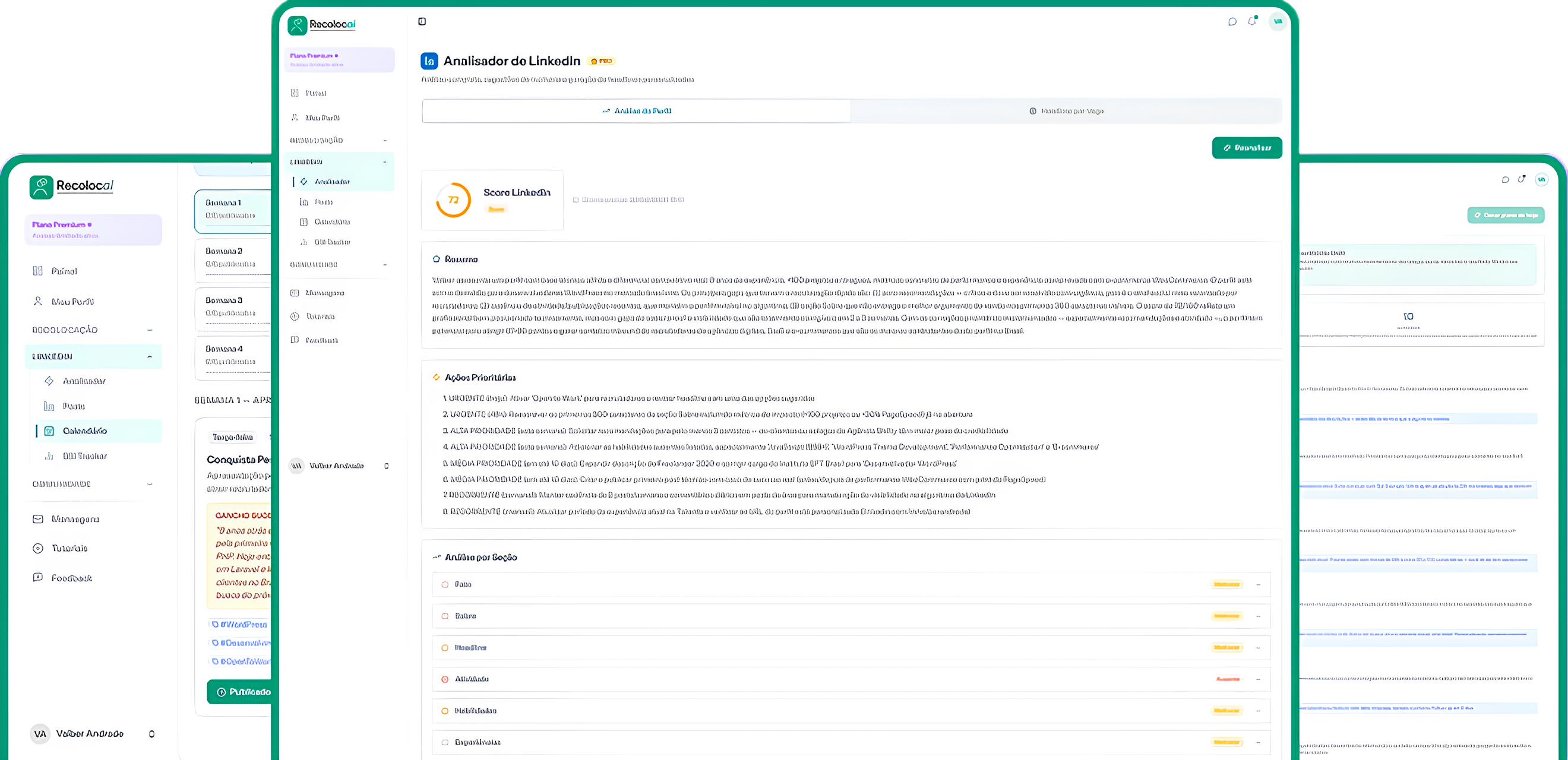The height and width of the screenshot is (760, 1568).
Task: Click the blue LinkedIn icon beside the Analisador heading
Action: click(429, 61)
